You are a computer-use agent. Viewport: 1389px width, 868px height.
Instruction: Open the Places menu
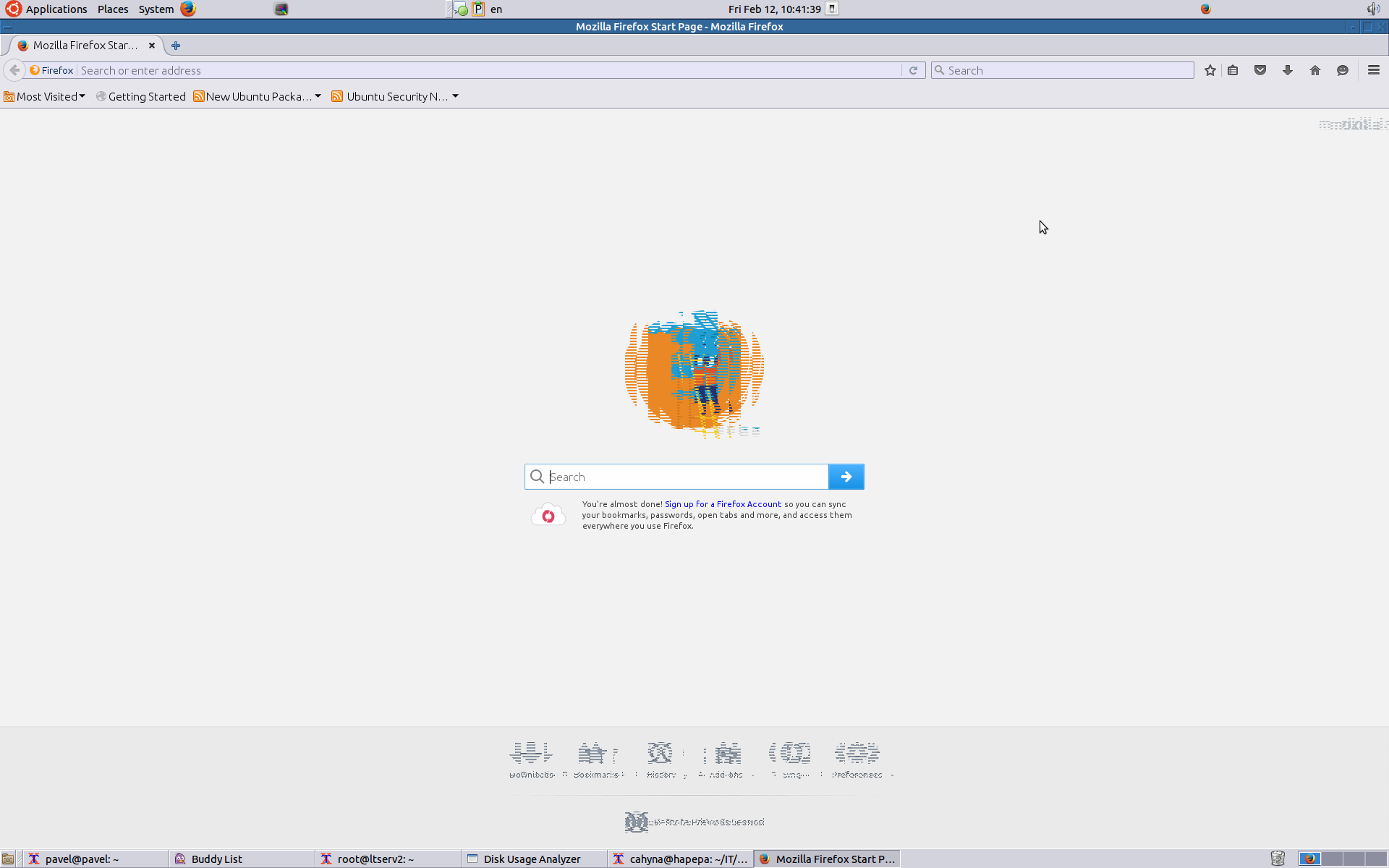tap(113, 9)
